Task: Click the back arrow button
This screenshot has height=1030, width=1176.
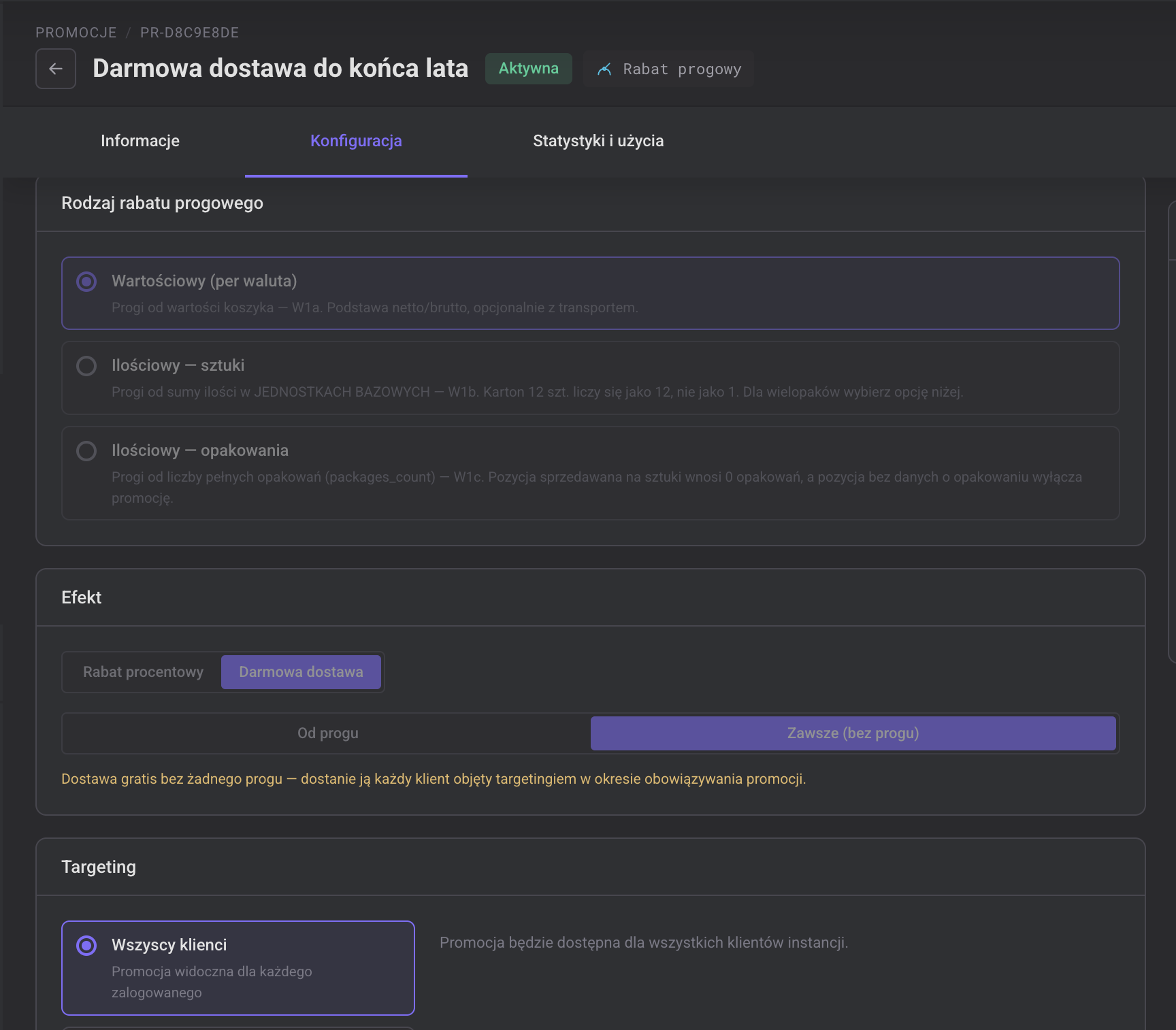Action: (56, 69)
